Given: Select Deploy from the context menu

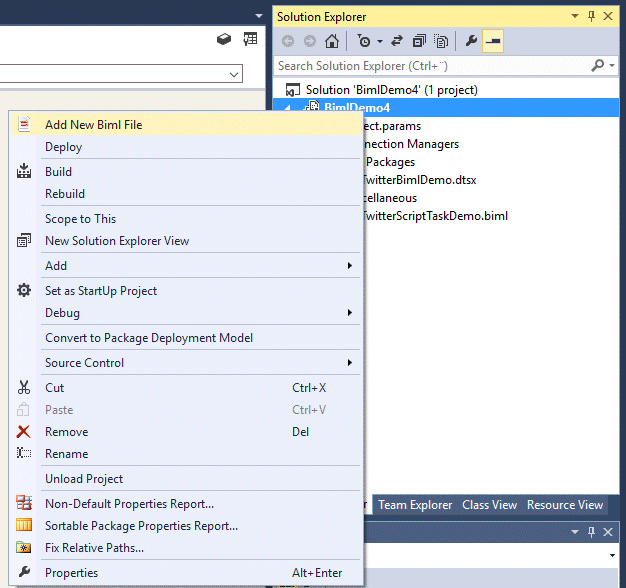Looking at the screenshot, I should tap(186, 147).
